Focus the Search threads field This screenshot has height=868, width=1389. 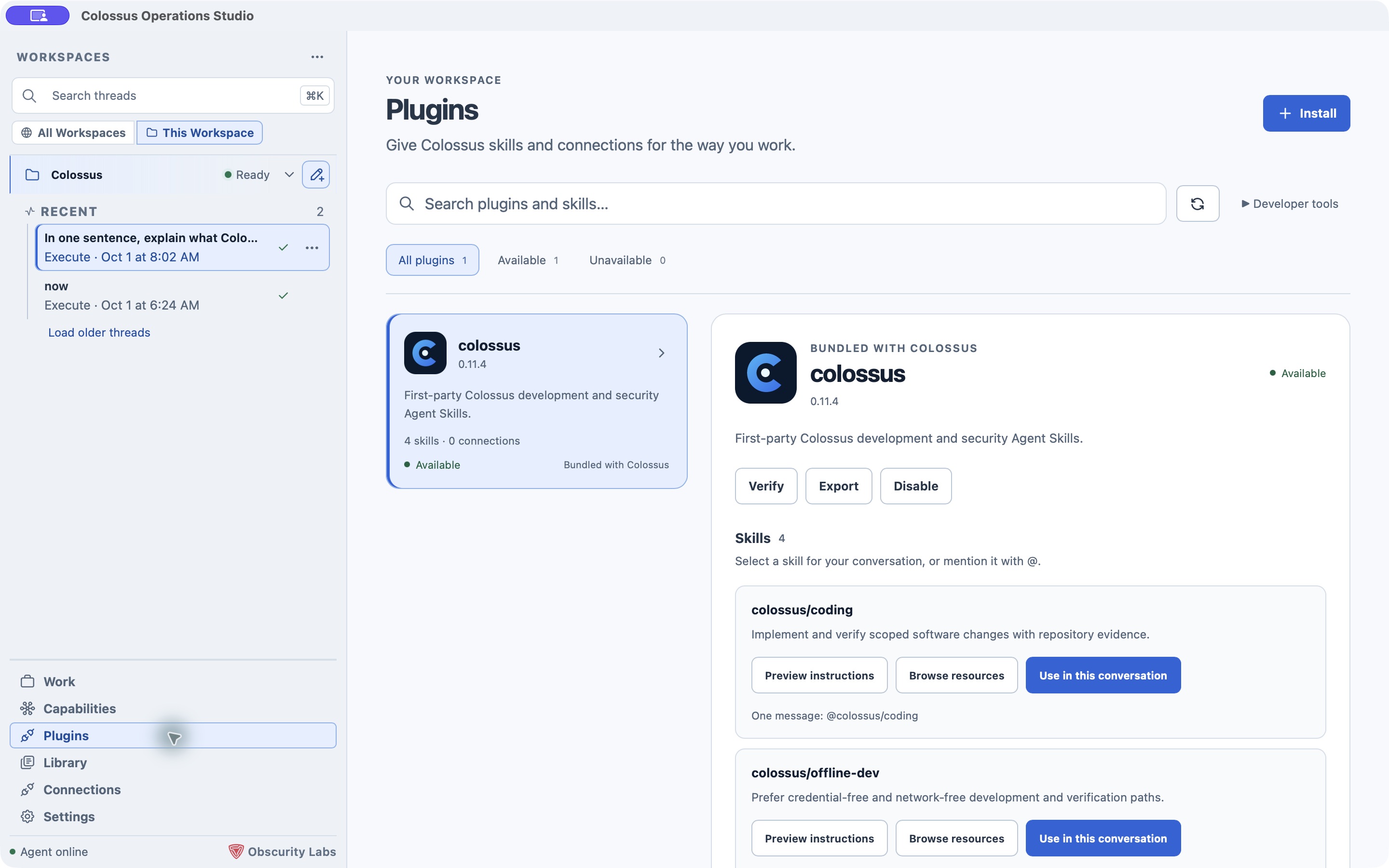pyautogui.click(x=173, y=95)
